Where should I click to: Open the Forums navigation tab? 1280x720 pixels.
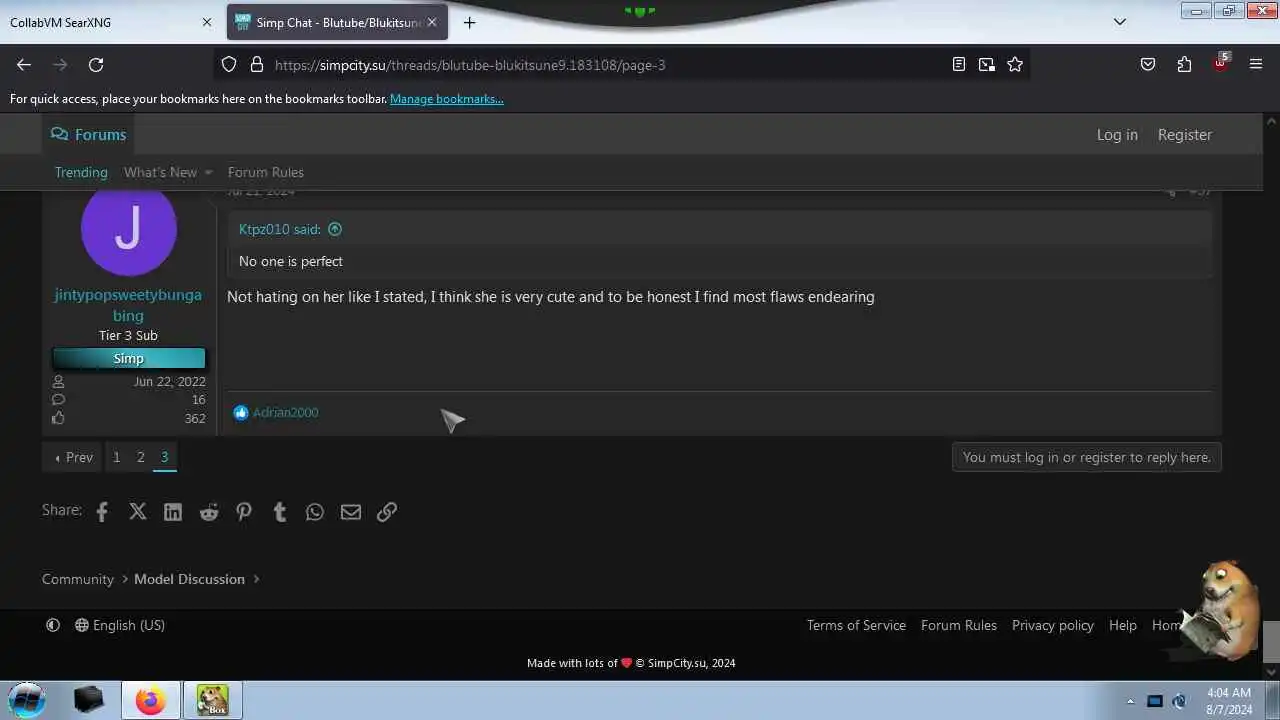[89, 134]
